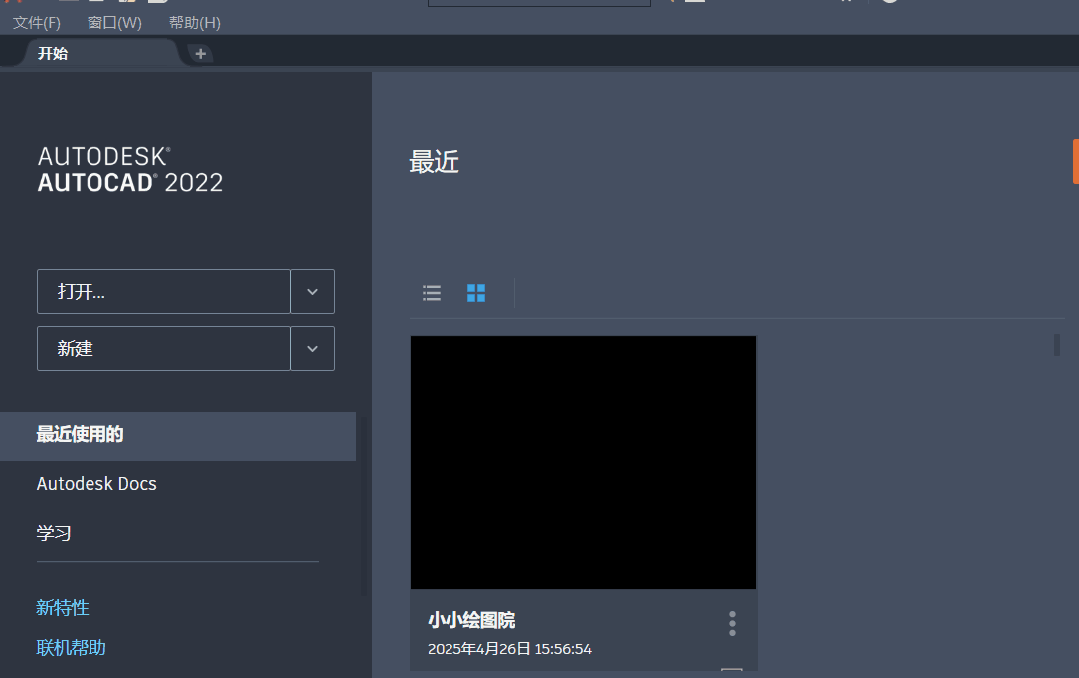This screenshot has width=1079, height=678.
Task: Switch to list view icon
Action: click(x=432, y=293)
